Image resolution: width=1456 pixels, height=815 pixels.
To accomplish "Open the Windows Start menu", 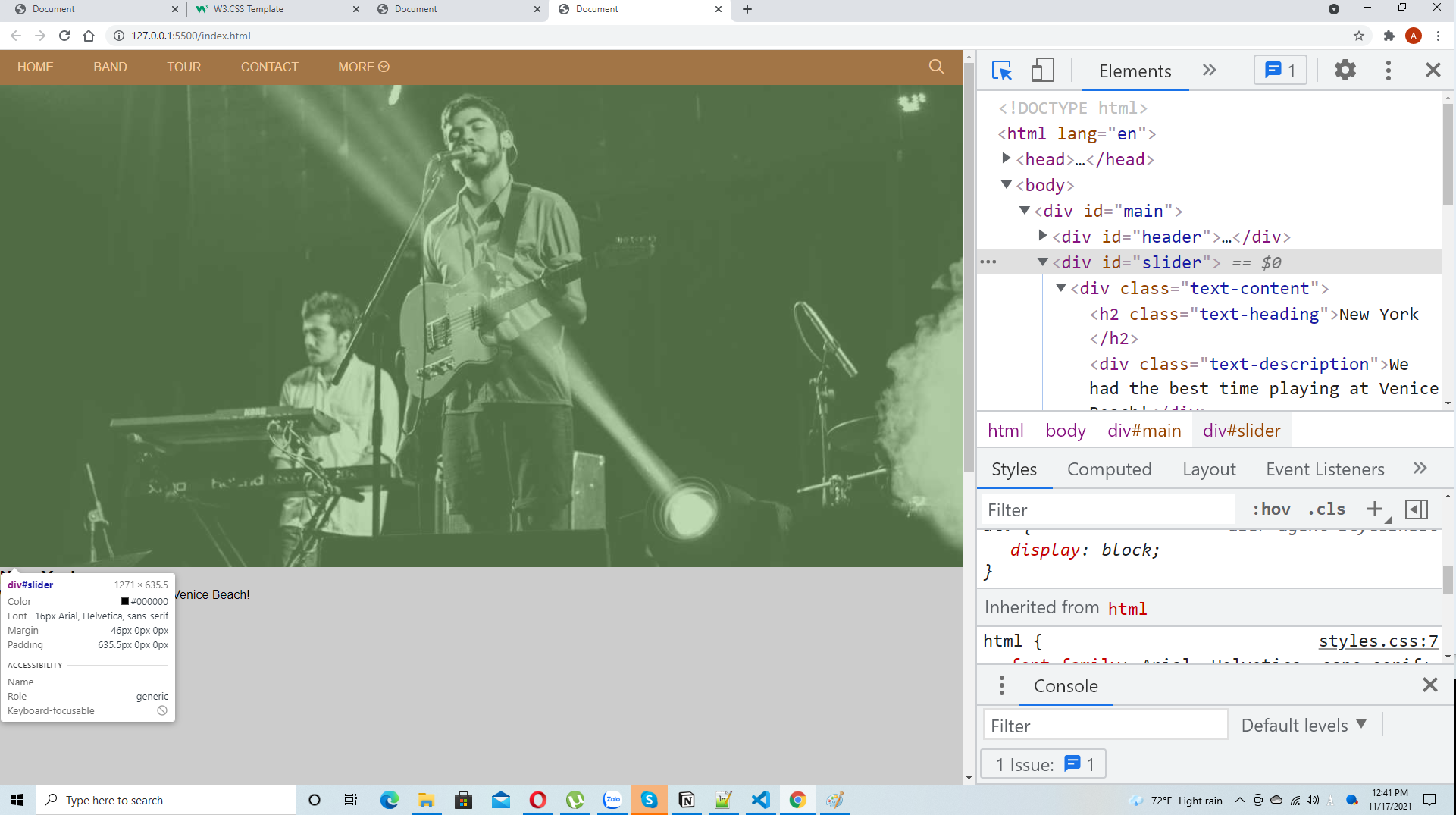I will tap(17, 800).
